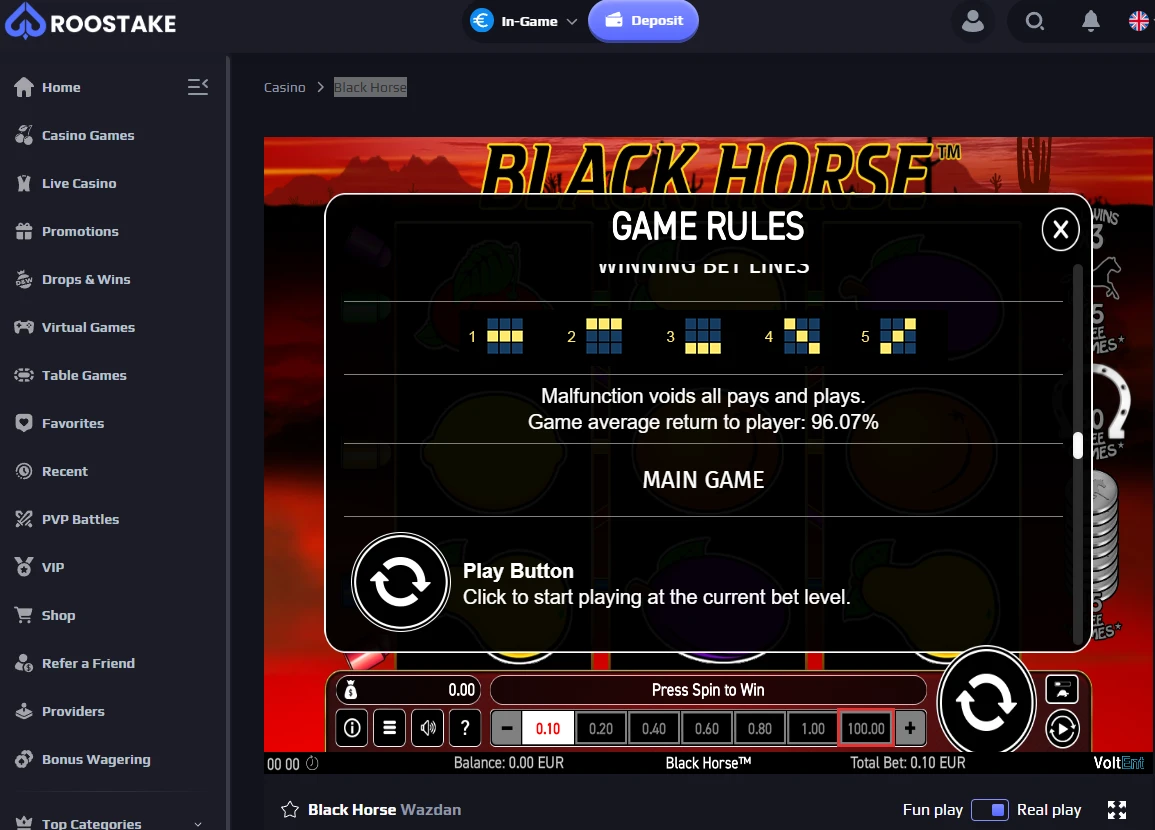
Task: Open Bonus Wagering page
Action: 96,759
